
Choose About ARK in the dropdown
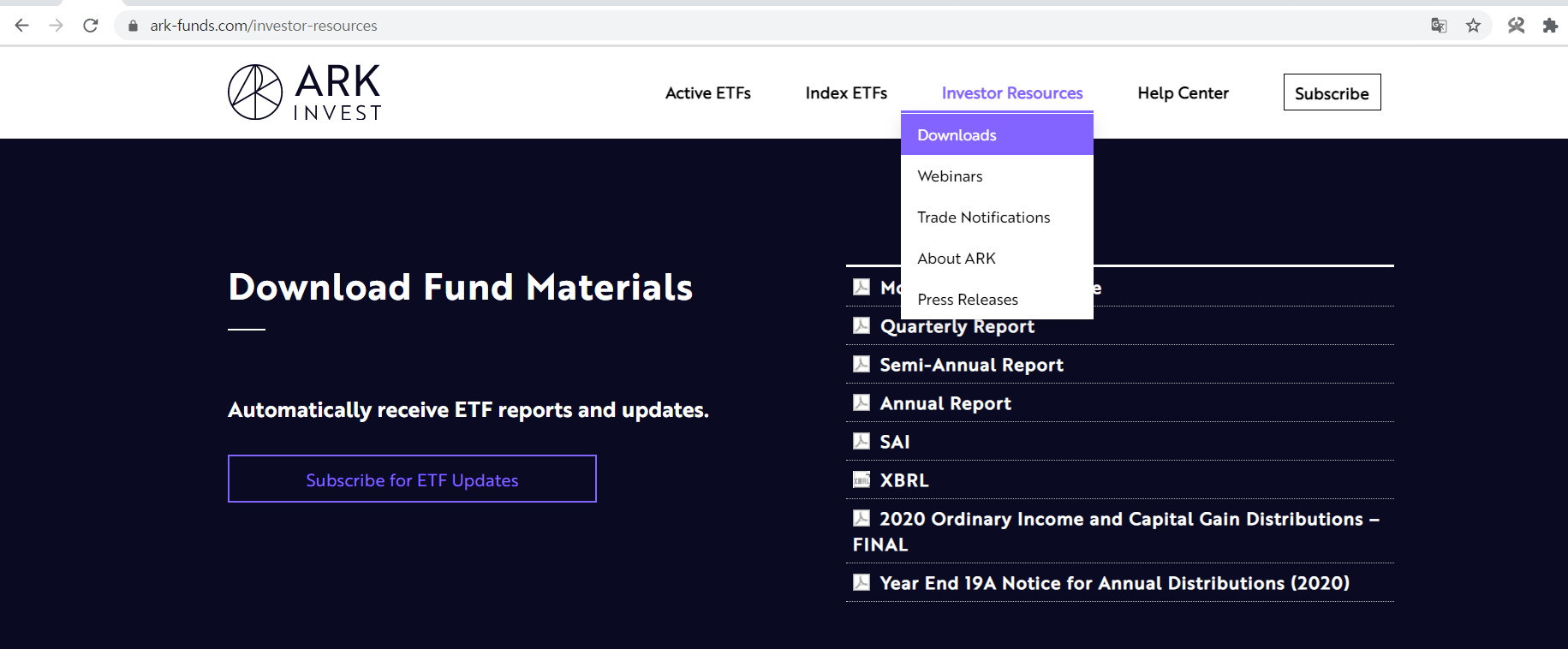[997, 258]
